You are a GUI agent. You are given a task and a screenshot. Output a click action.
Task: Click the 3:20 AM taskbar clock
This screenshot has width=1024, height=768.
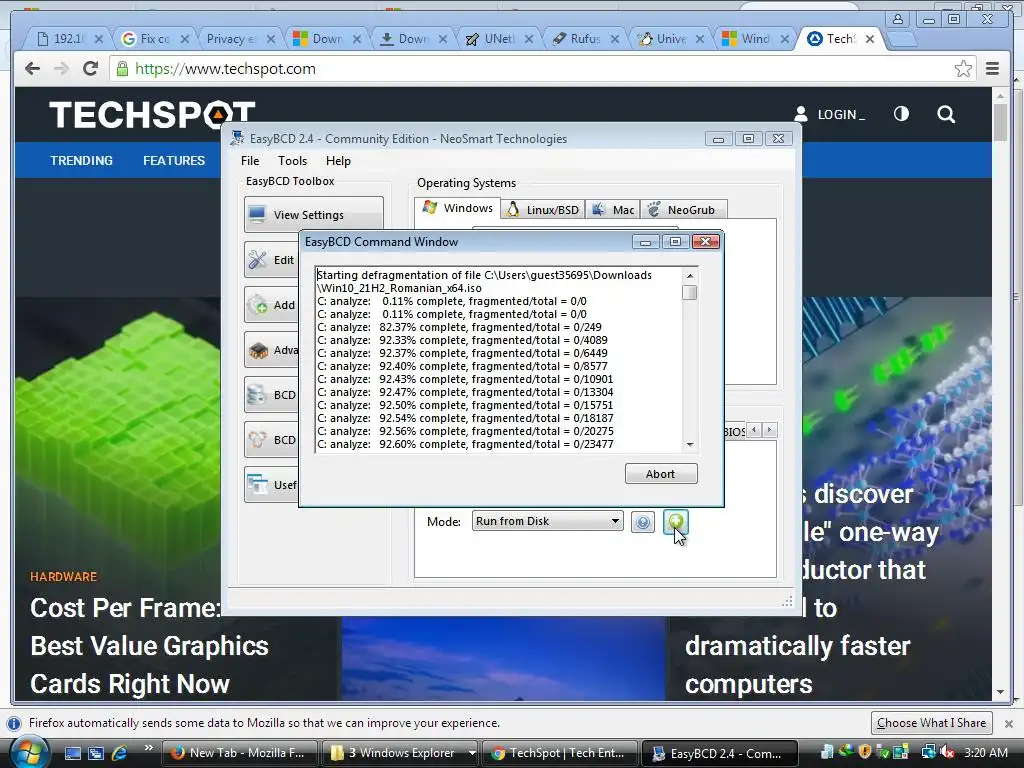(986, 752)
